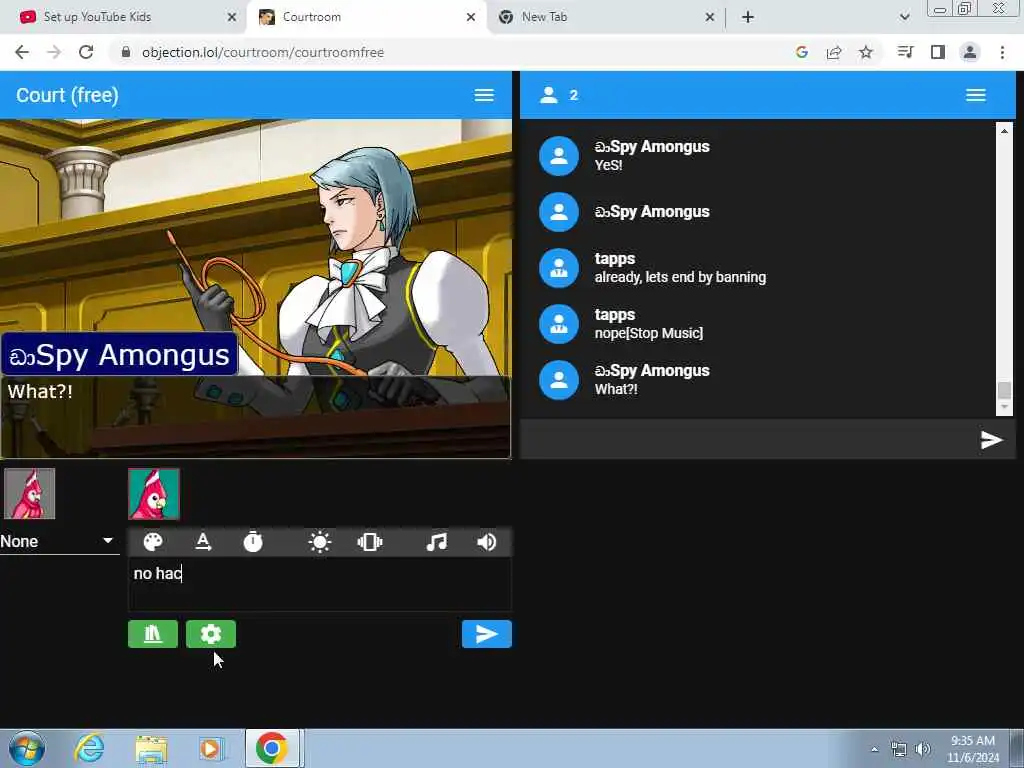Add a flash effect with sun icon
1024x768 pixels.
(319, 542)
